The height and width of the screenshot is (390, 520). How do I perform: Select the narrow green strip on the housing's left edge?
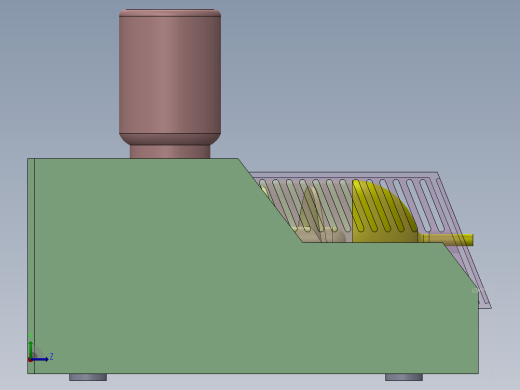pyautogui.click(x=31, y=266)
